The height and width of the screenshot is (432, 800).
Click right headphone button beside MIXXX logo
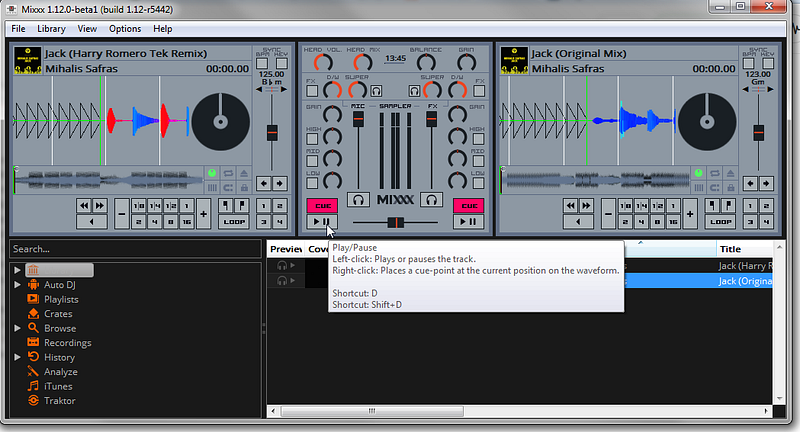(x=432, y=200)
